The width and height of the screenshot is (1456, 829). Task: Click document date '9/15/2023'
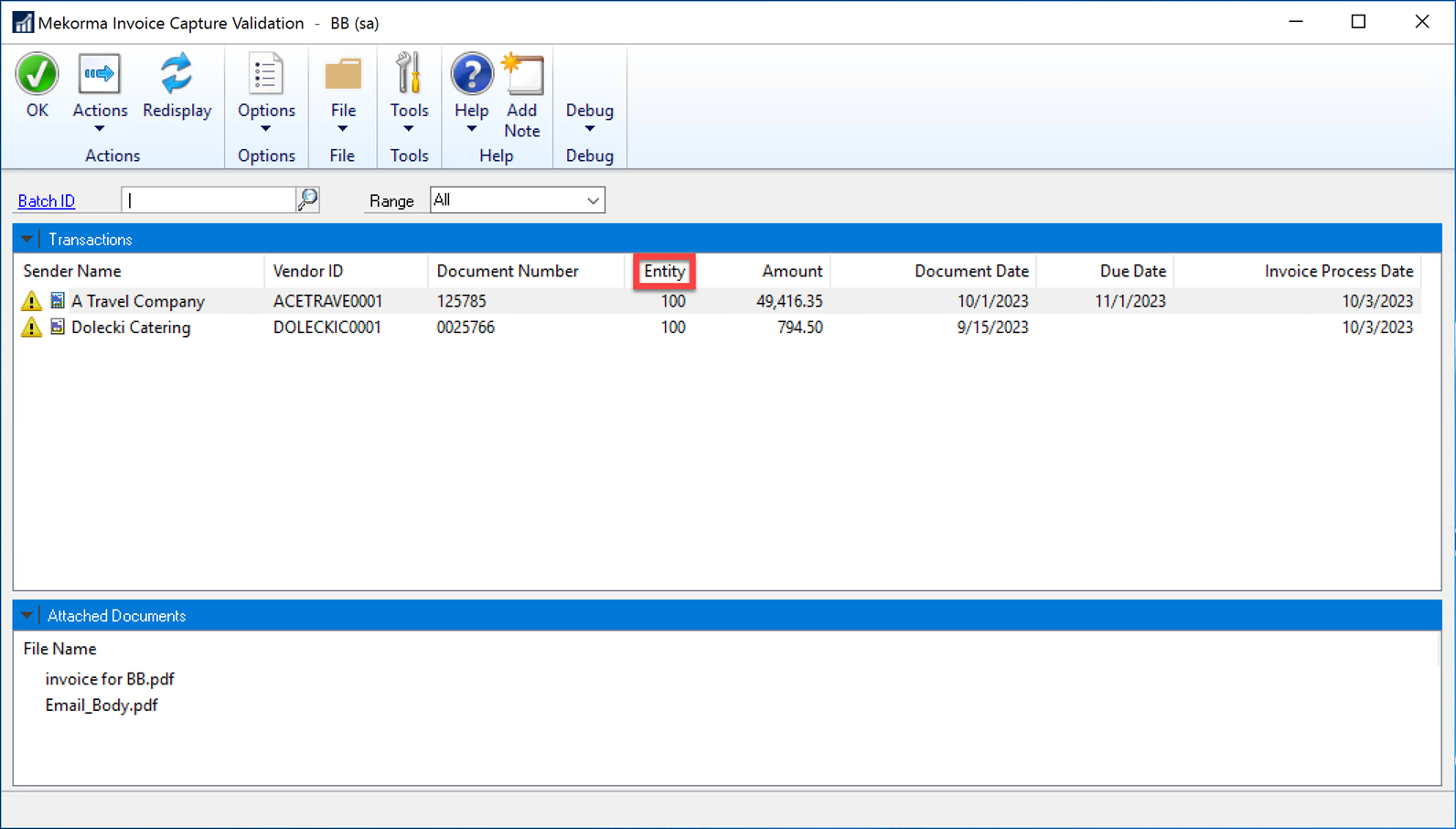pos(992,328)
